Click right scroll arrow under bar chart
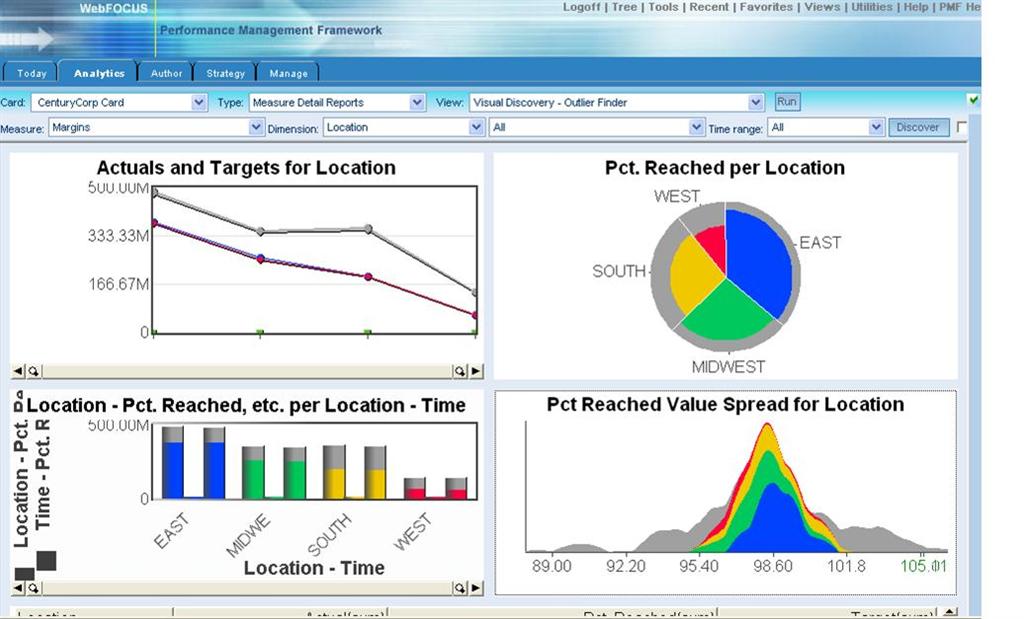The image size is (1024, 619). click(x=476, y=589)
